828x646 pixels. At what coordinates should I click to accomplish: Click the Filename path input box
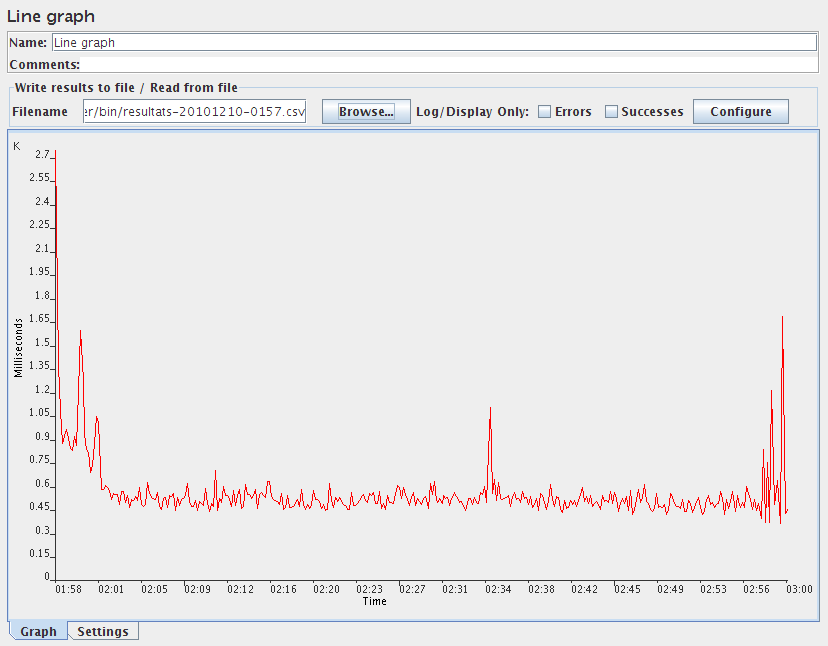pyautogui.click(x=194, y=112)
